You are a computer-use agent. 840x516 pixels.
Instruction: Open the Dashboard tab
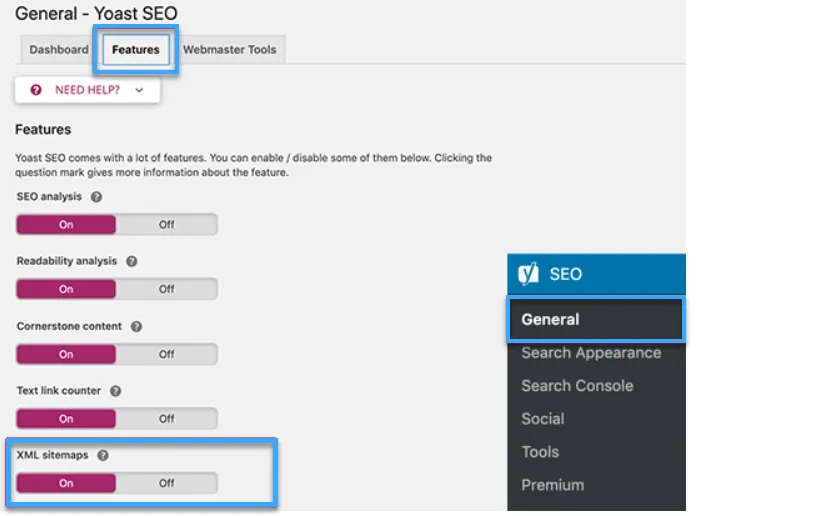coord(59,49)
